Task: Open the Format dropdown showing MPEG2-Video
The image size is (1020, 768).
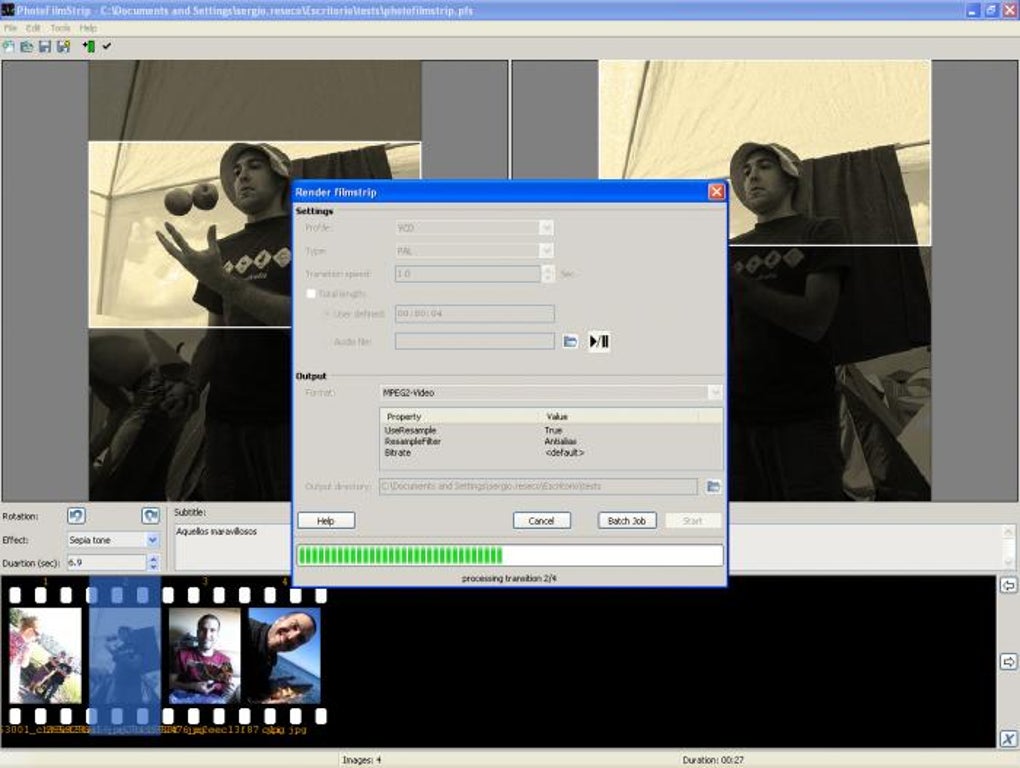Action: point(715,392)
